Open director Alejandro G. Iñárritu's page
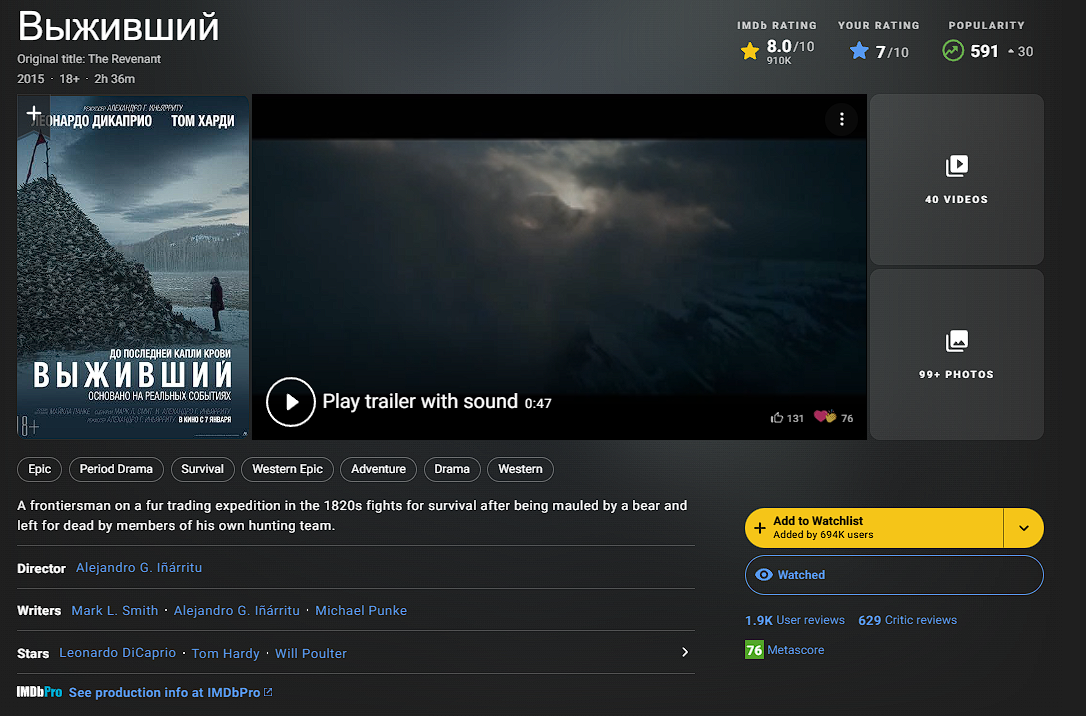The width and height of the screenshot is (1086, 716). coord(139,568)
